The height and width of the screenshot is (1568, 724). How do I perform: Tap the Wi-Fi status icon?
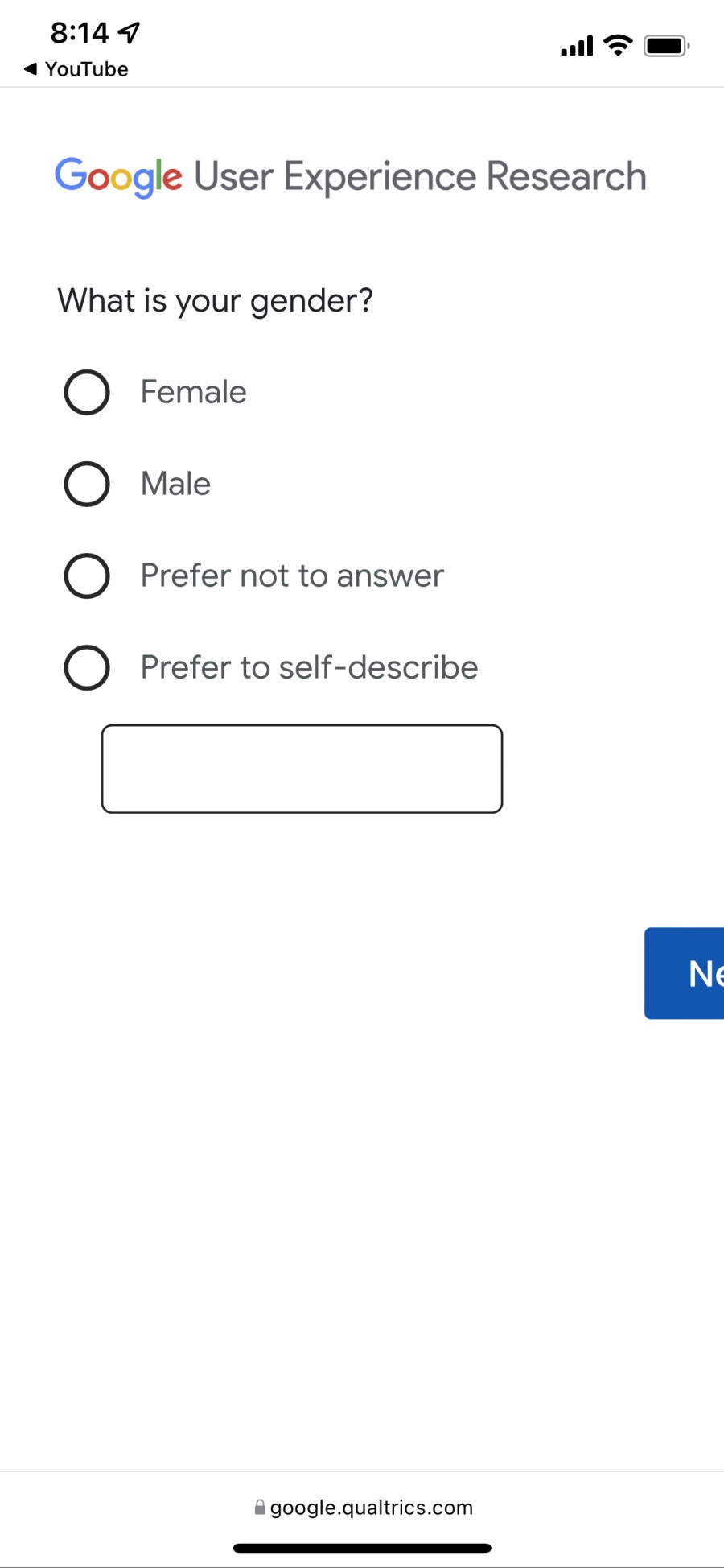(618, 46)
